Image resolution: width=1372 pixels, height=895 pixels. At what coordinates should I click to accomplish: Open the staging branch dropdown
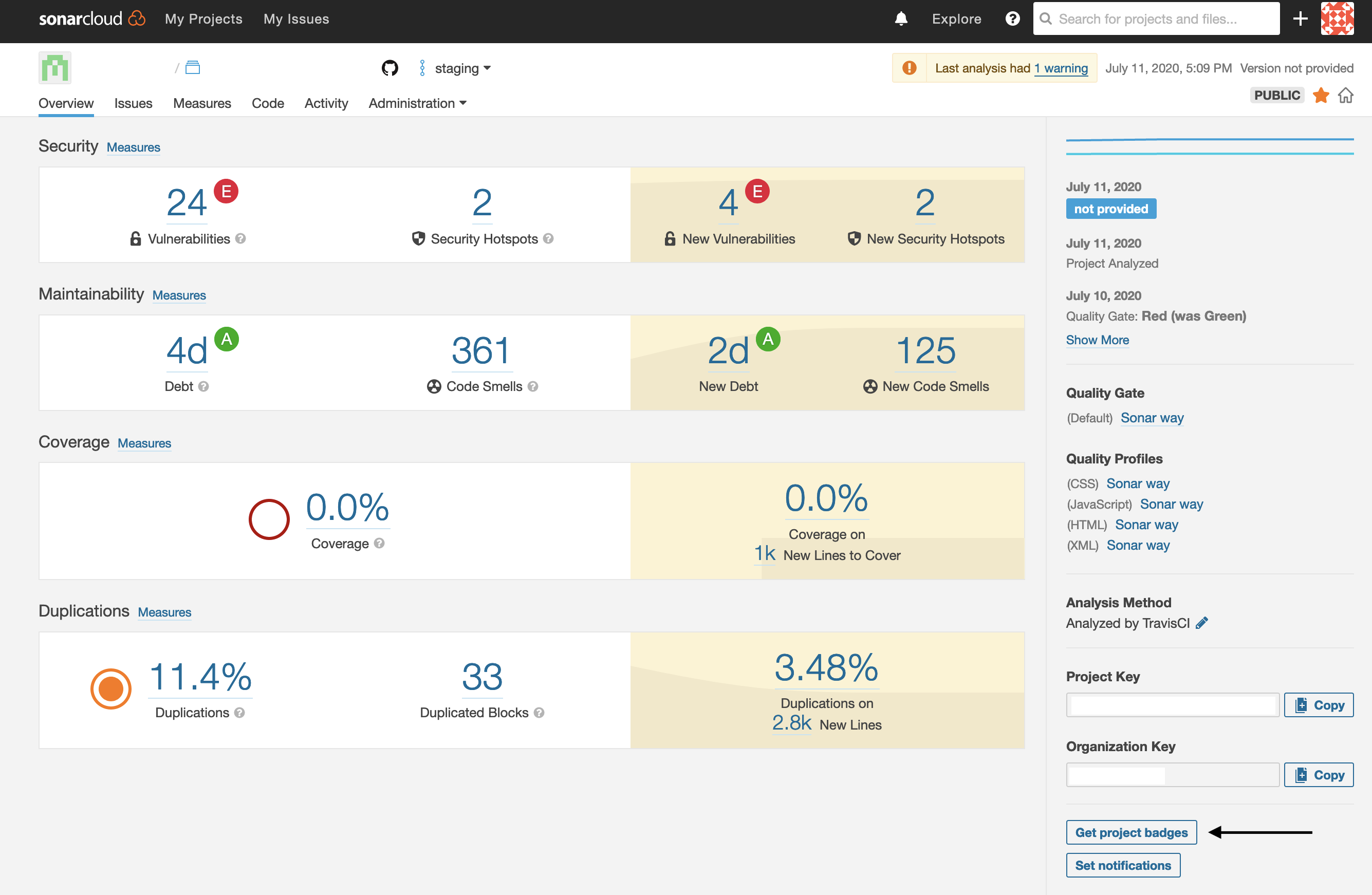click(x=462, y=68)
